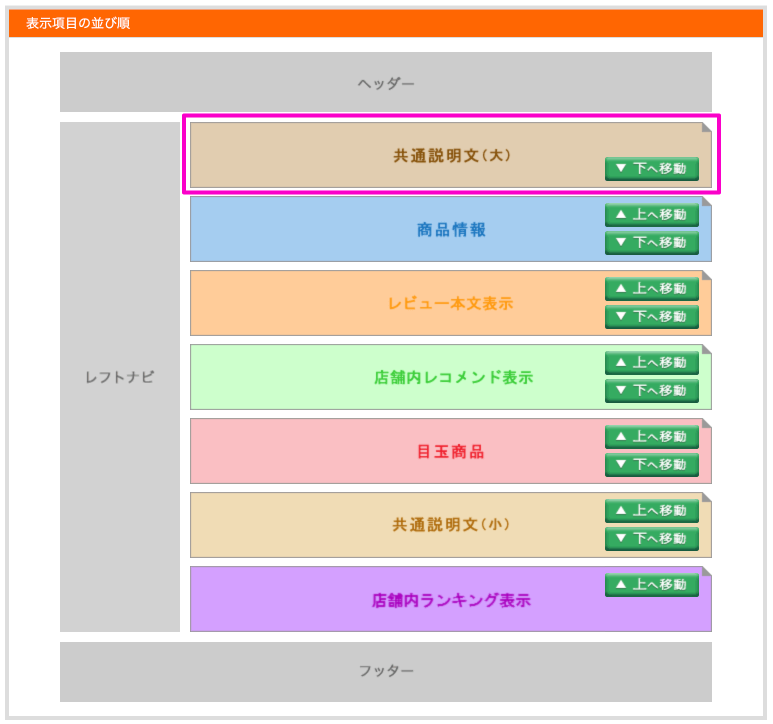Move 商品情報 block up
The height and width of the screenshot is (724, 773).
click(651, 215)
